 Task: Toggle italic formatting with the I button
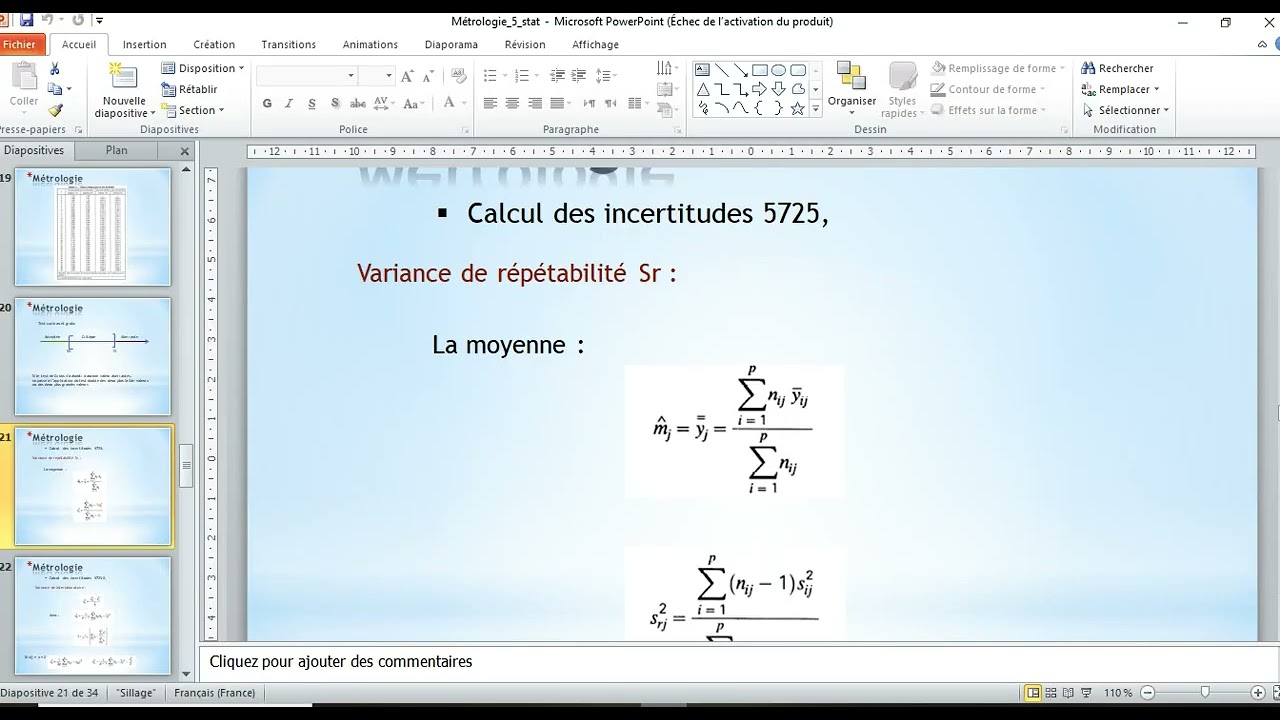coord(289,103)
